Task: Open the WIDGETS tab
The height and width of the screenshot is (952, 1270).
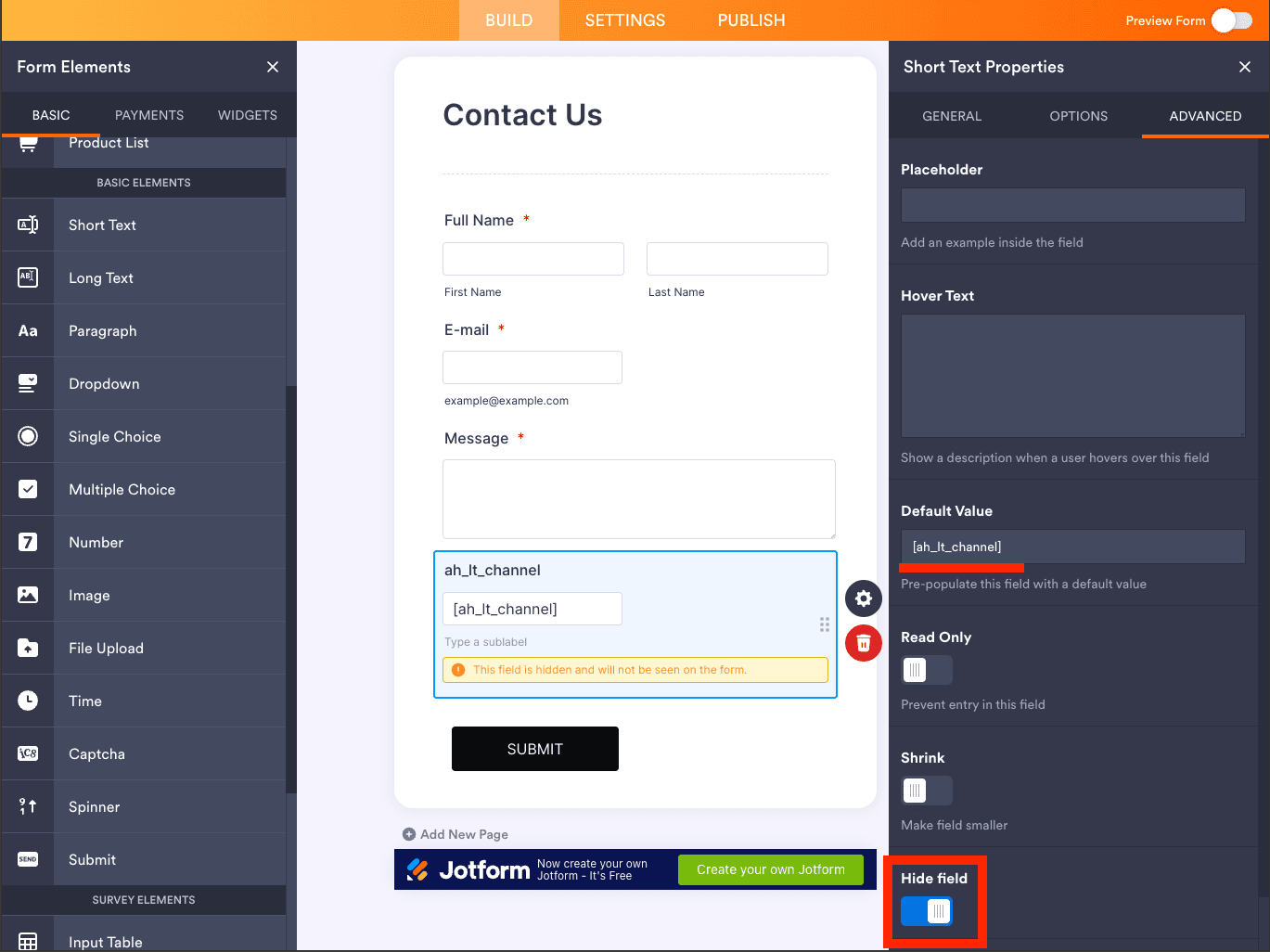Action: pyautogui.click(x=247, y=115)
